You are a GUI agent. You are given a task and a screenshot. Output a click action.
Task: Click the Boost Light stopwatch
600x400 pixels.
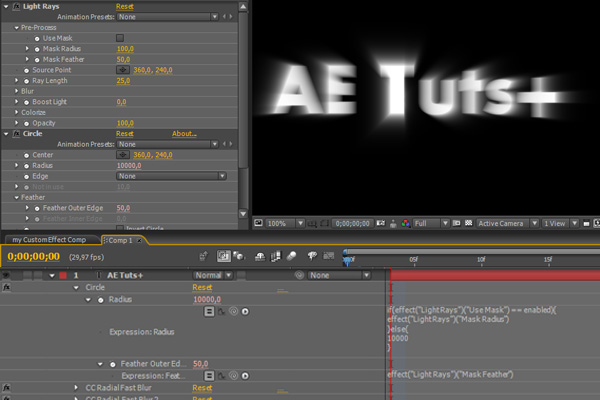coord(26,102)
